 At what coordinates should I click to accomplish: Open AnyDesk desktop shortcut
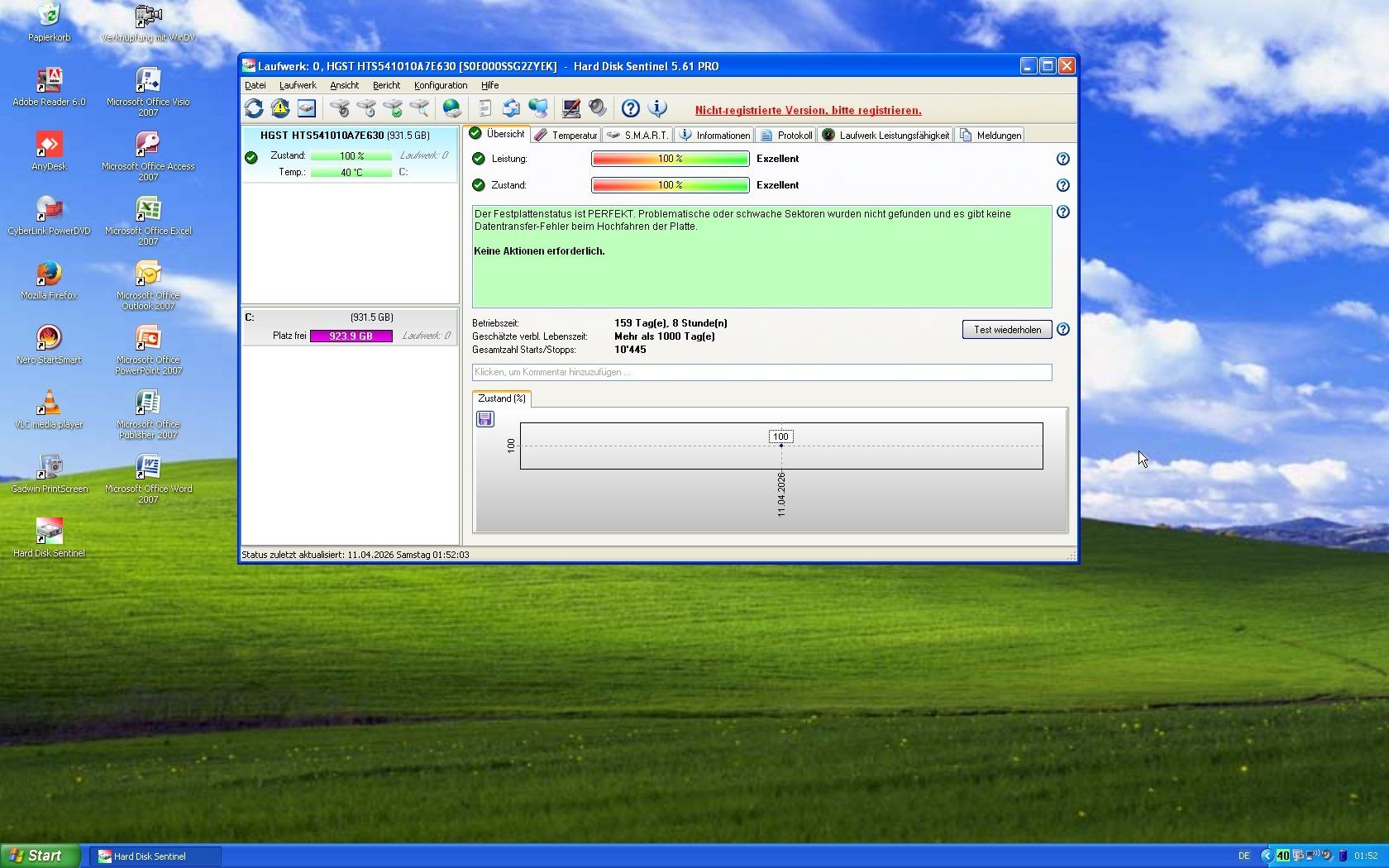49,150
